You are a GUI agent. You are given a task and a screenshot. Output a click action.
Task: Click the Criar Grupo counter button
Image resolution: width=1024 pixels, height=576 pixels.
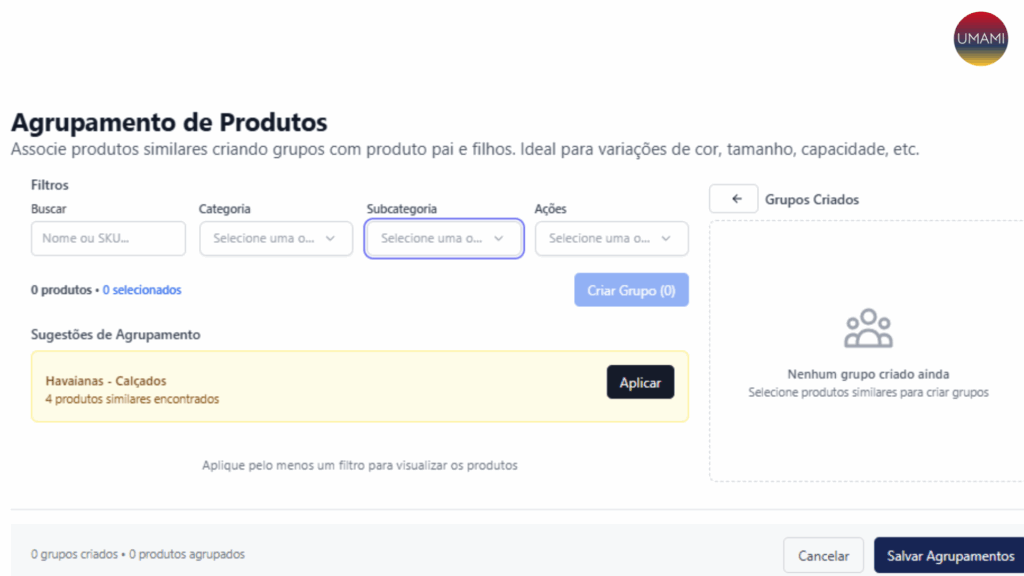pyautogui.click(x=631, y=289)
